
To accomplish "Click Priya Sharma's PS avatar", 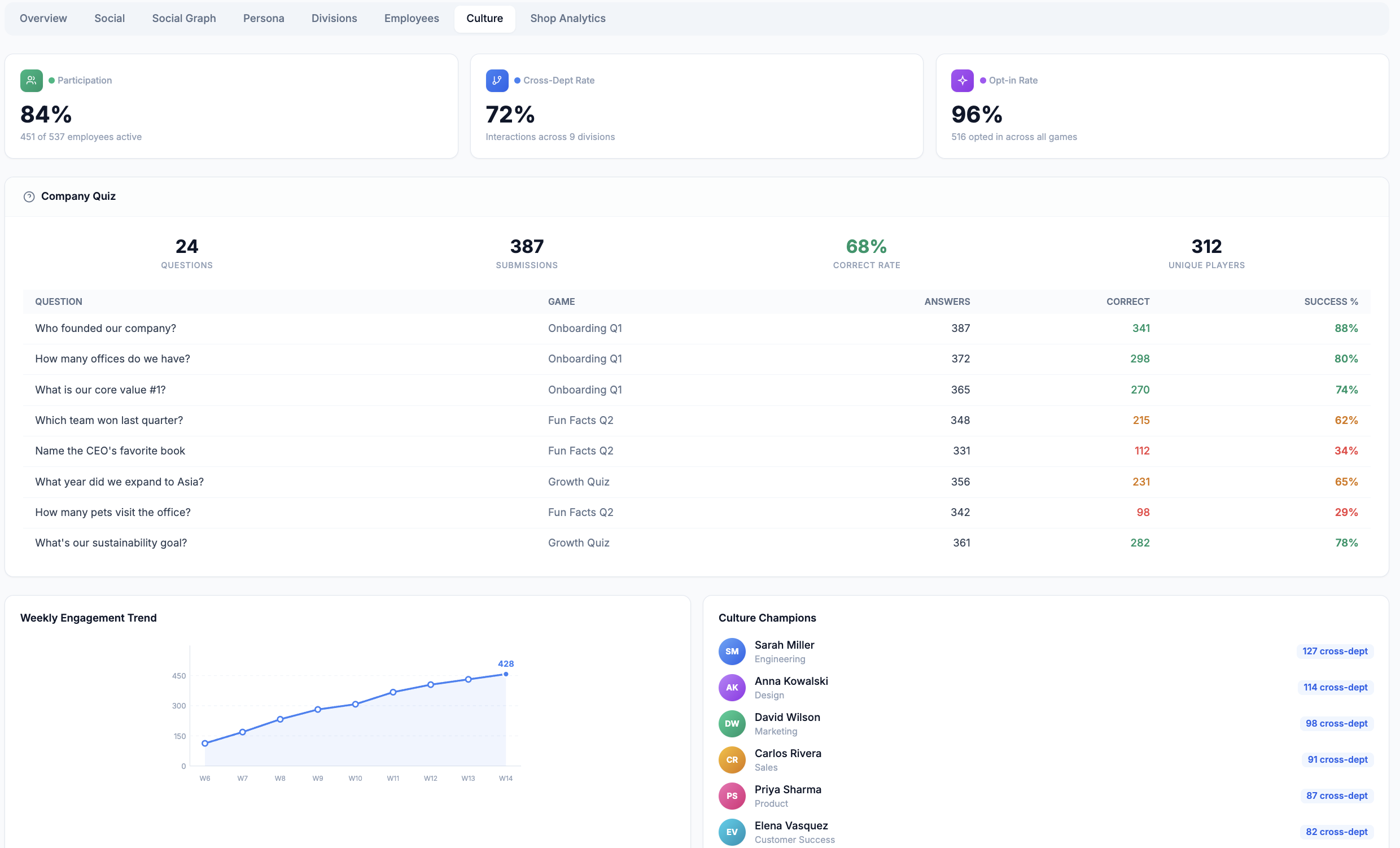I will (x=732, y=795).
